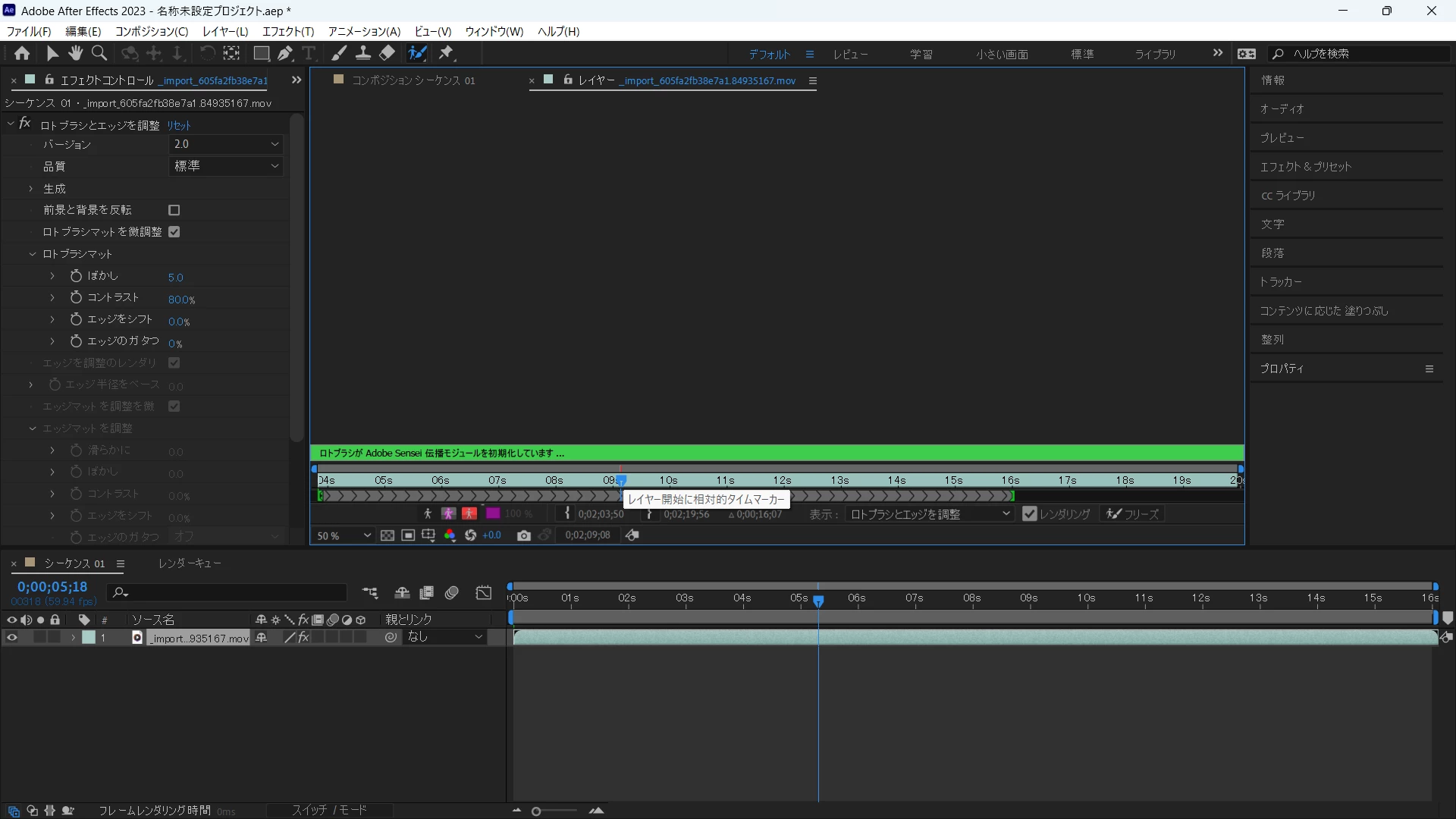Screen dimensions: 1456x819
Task: Select the Home icon in toolbar
Action: tap(22, 53)
